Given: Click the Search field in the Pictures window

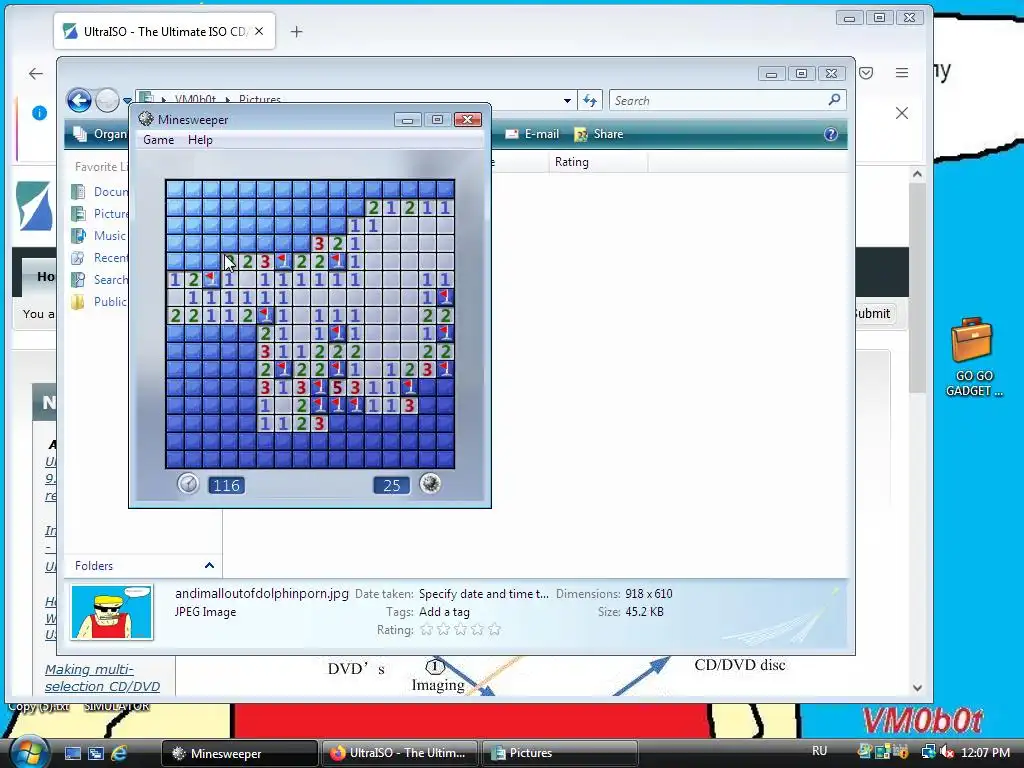Looking at the screenshot, I should click(728, 101).
